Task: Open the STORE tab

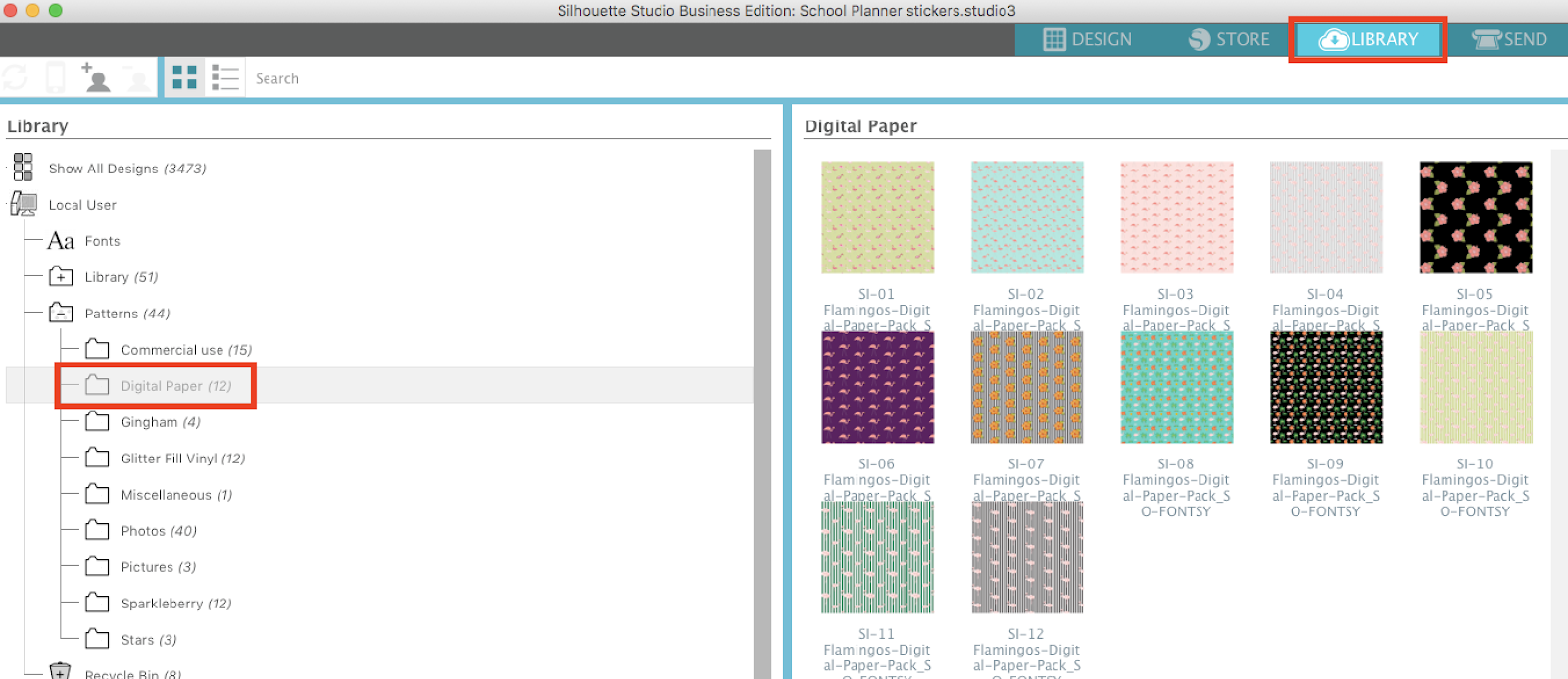Action: (x=1229, y=39)
